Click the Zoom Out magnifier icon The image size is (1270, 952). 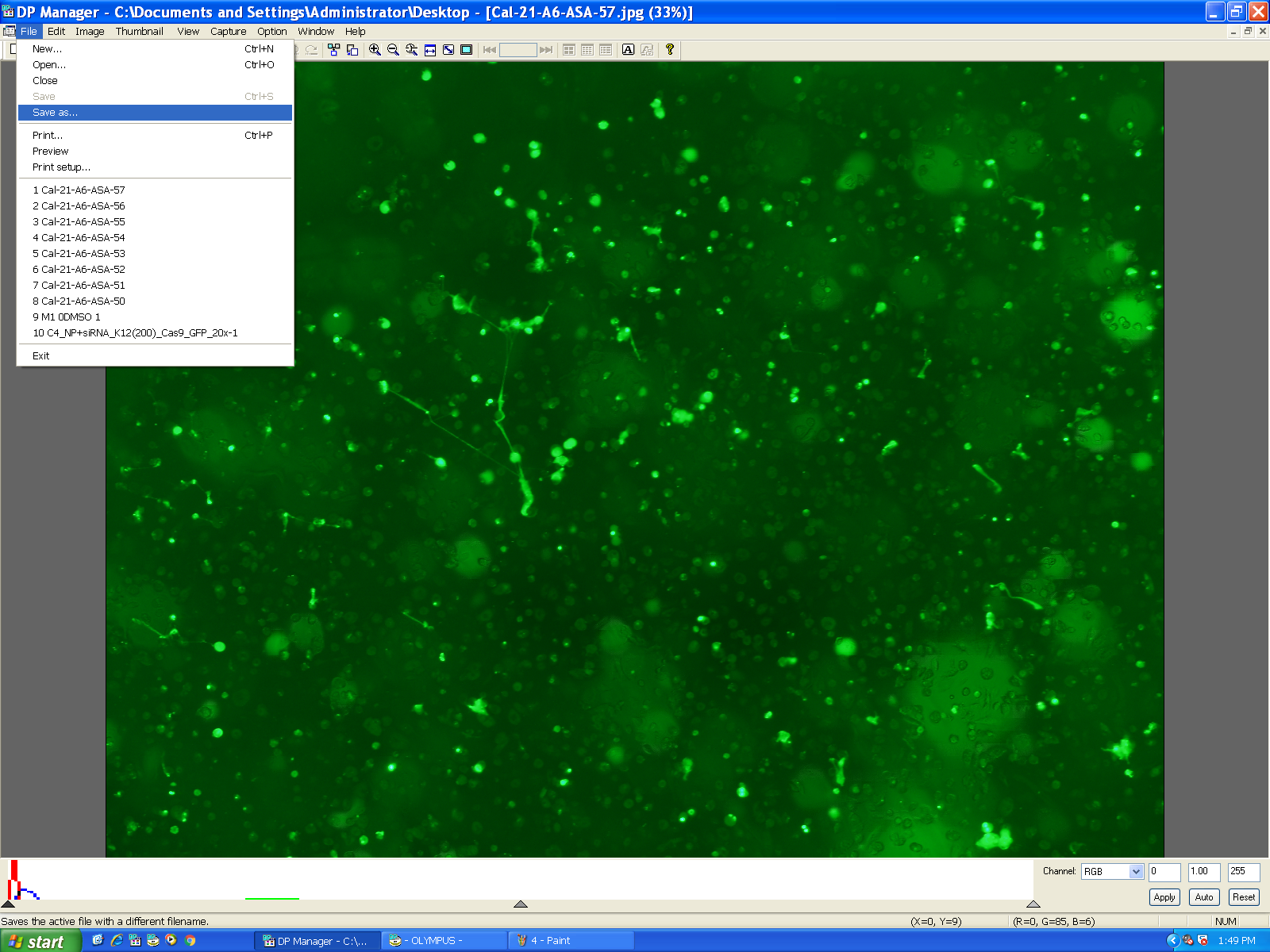point(393,50)
